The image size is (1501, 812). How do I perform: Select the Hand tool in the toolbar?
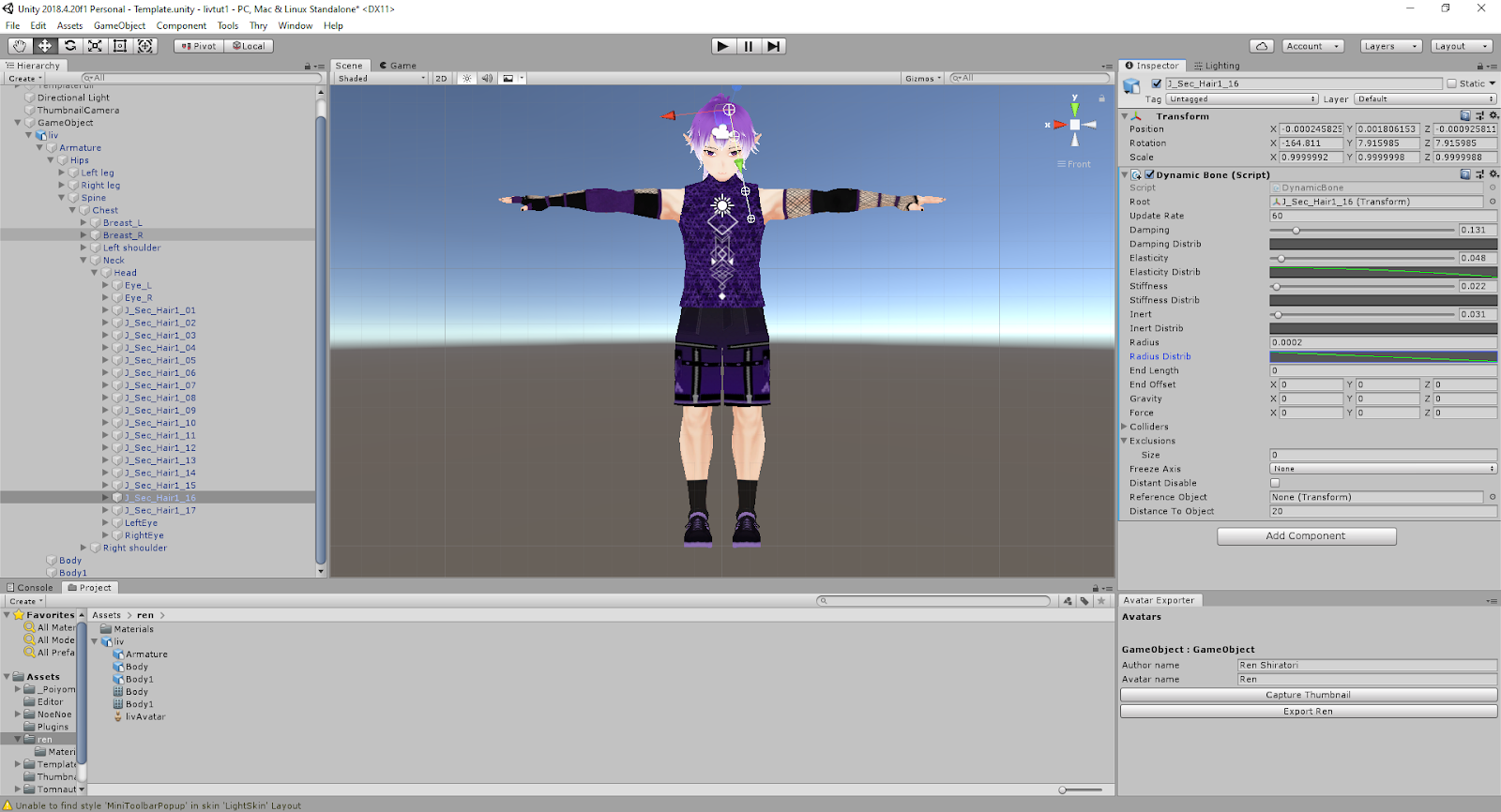coord(20,46)
